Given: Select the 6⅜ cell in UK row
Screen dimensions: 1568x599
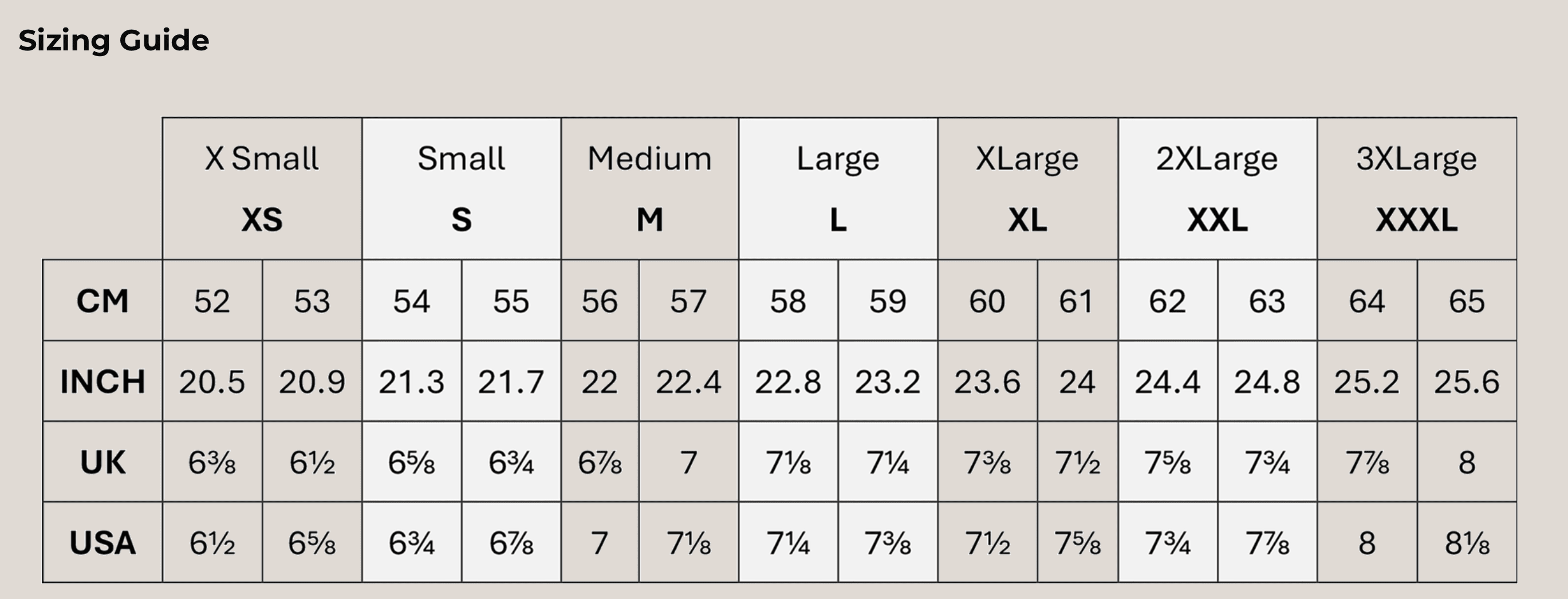Looking at the screenshot, I should [212, 462].
